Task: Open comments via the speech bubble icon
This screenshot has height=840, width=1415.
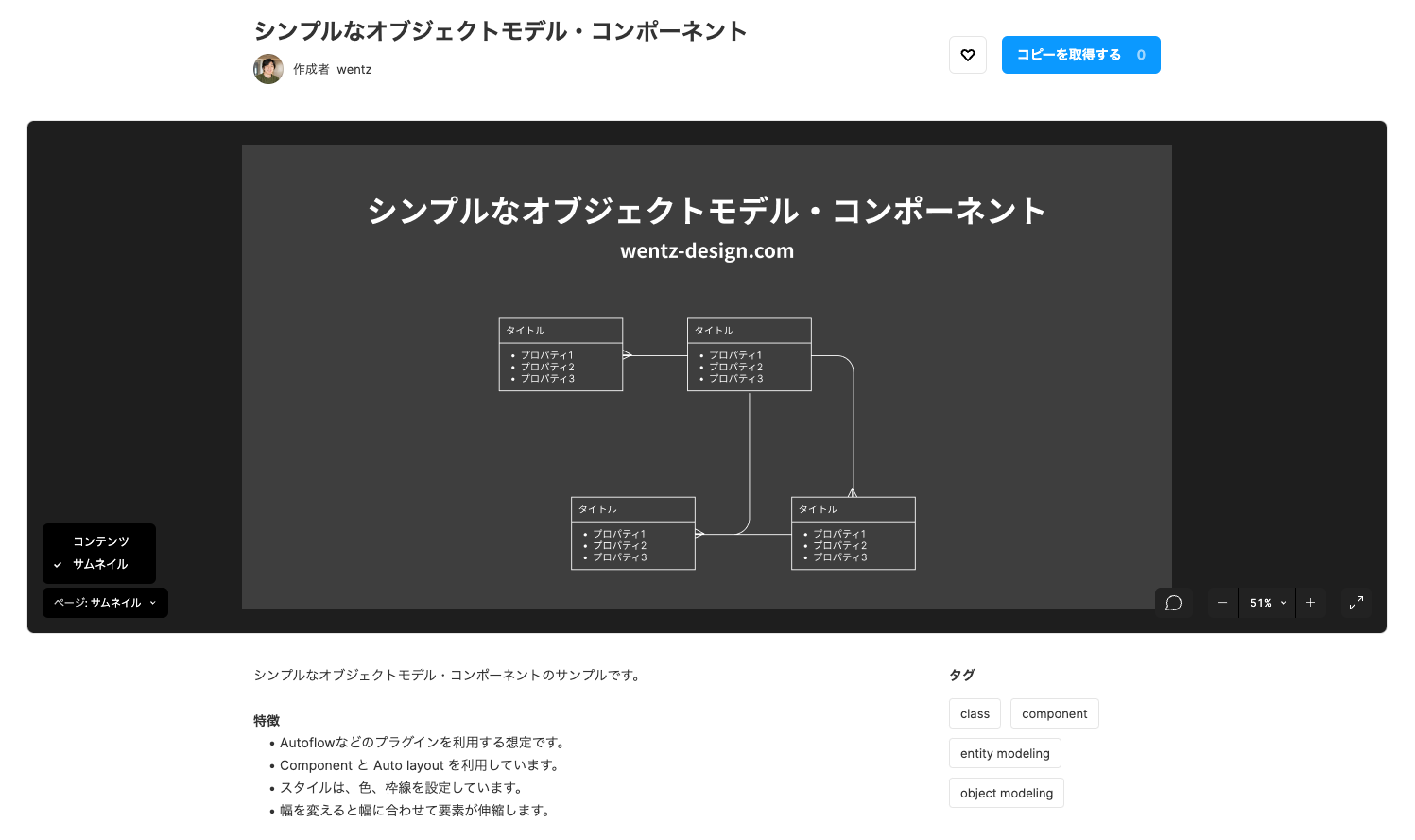Action: click(x=1173, y=602)
